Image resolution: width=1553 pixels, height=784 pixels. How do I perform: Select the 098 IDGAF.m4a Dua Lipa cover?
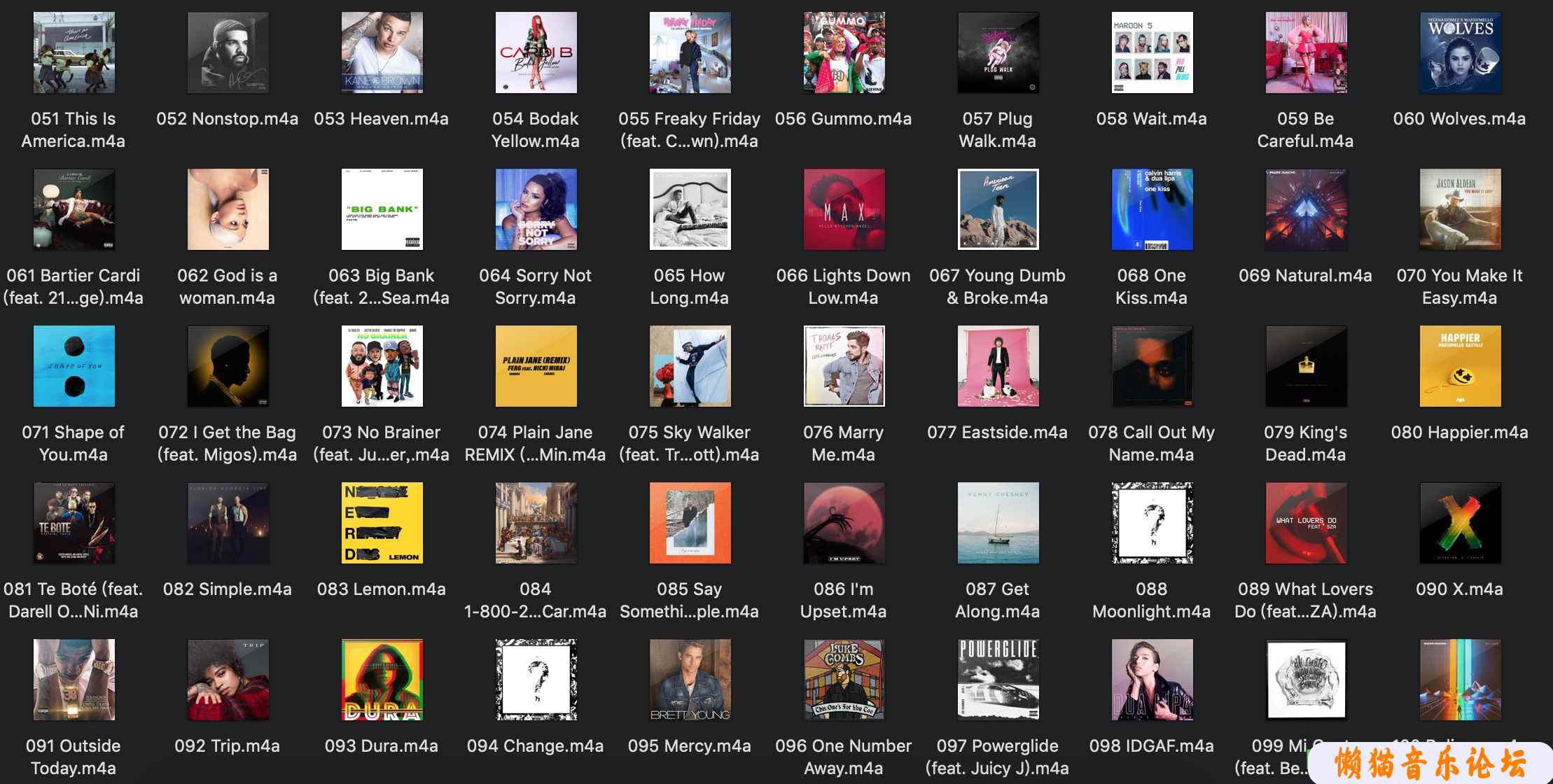[1152, 680]
